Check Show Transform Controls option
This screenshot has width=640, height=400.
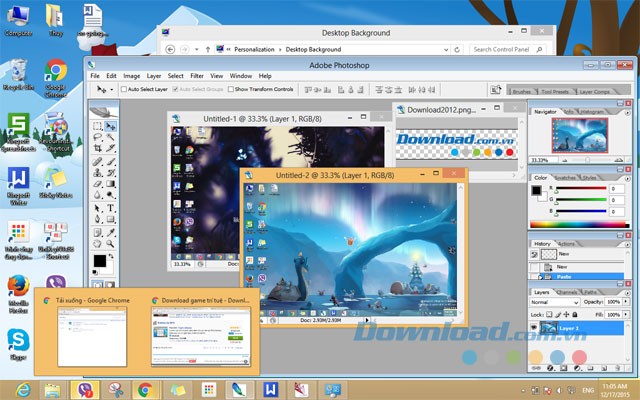click(229, 89)
